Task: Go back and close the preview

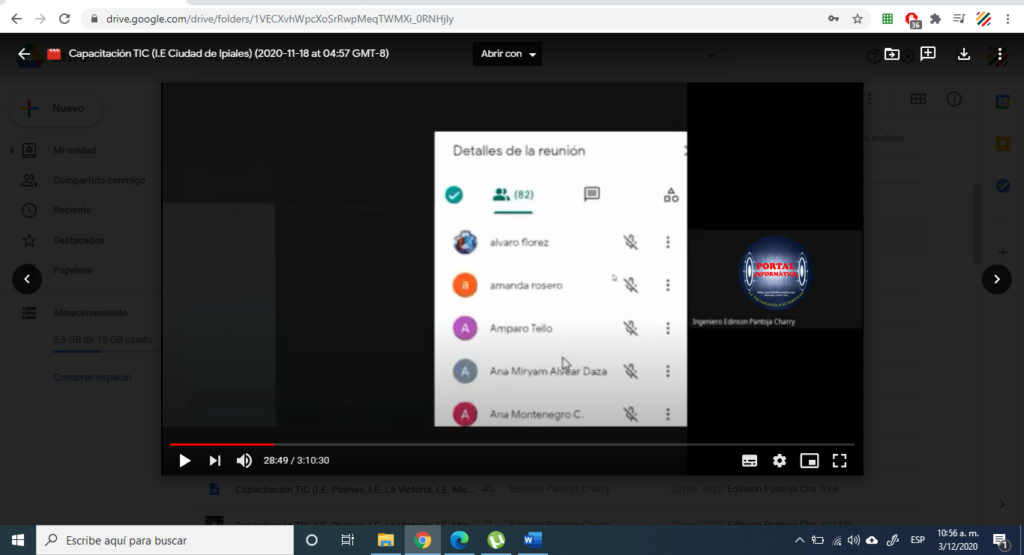Action: (24, 54)
